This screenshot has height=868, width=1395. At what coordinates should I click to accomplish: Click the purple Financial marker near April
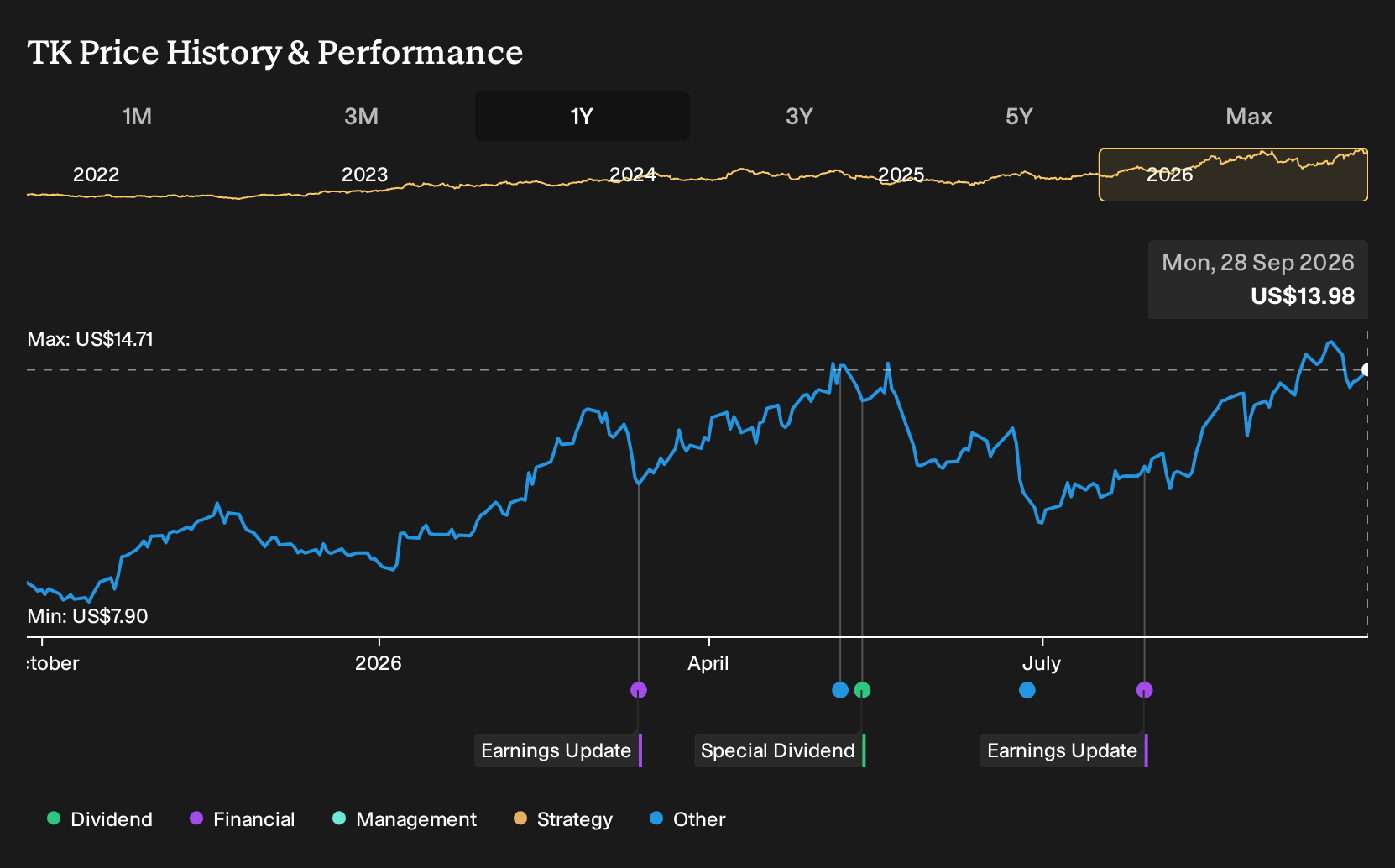(639, 690)
